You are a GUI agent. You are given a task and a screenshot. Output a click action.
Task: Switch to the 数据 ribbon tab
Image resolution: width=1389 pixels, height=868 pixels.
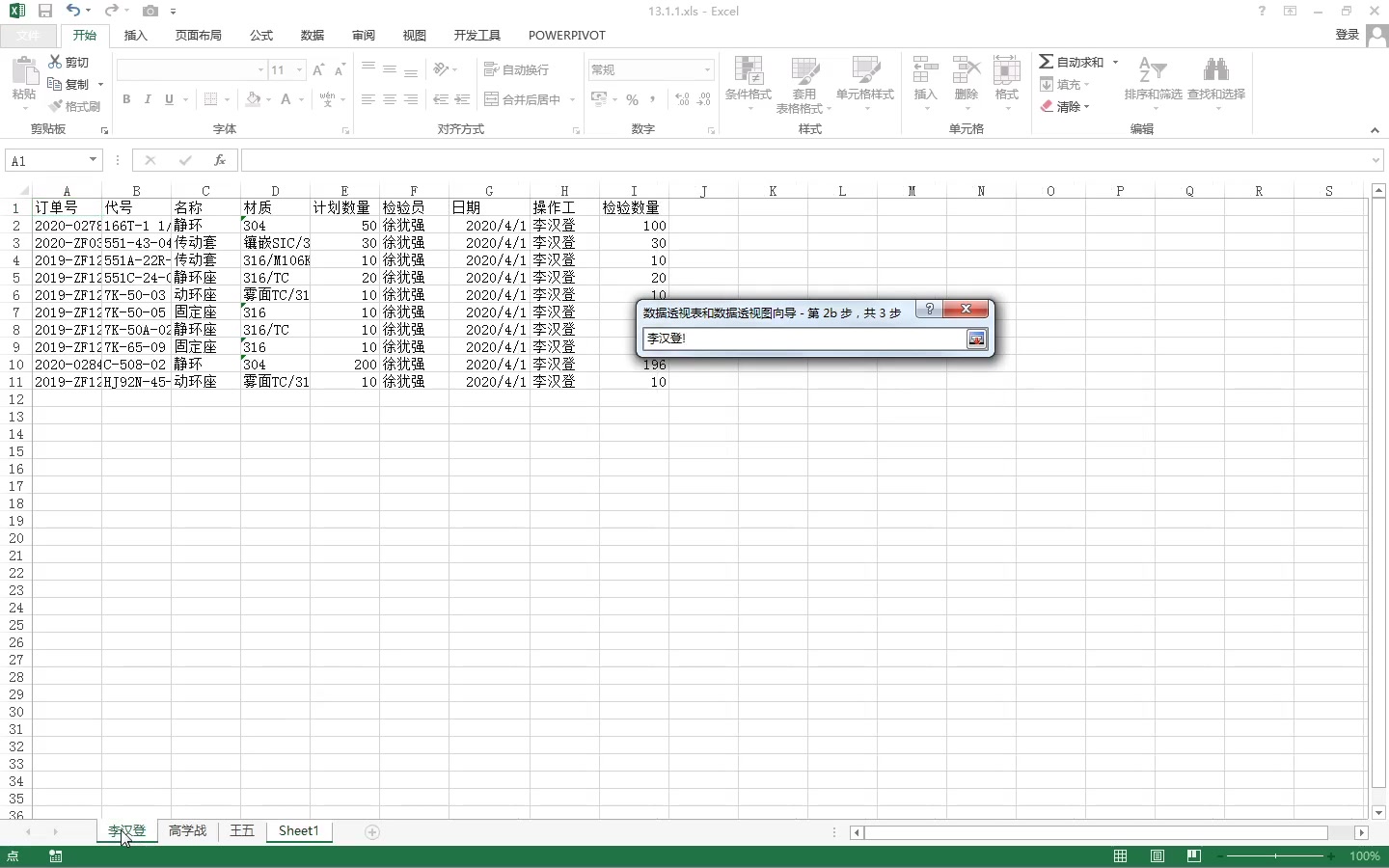313,35
